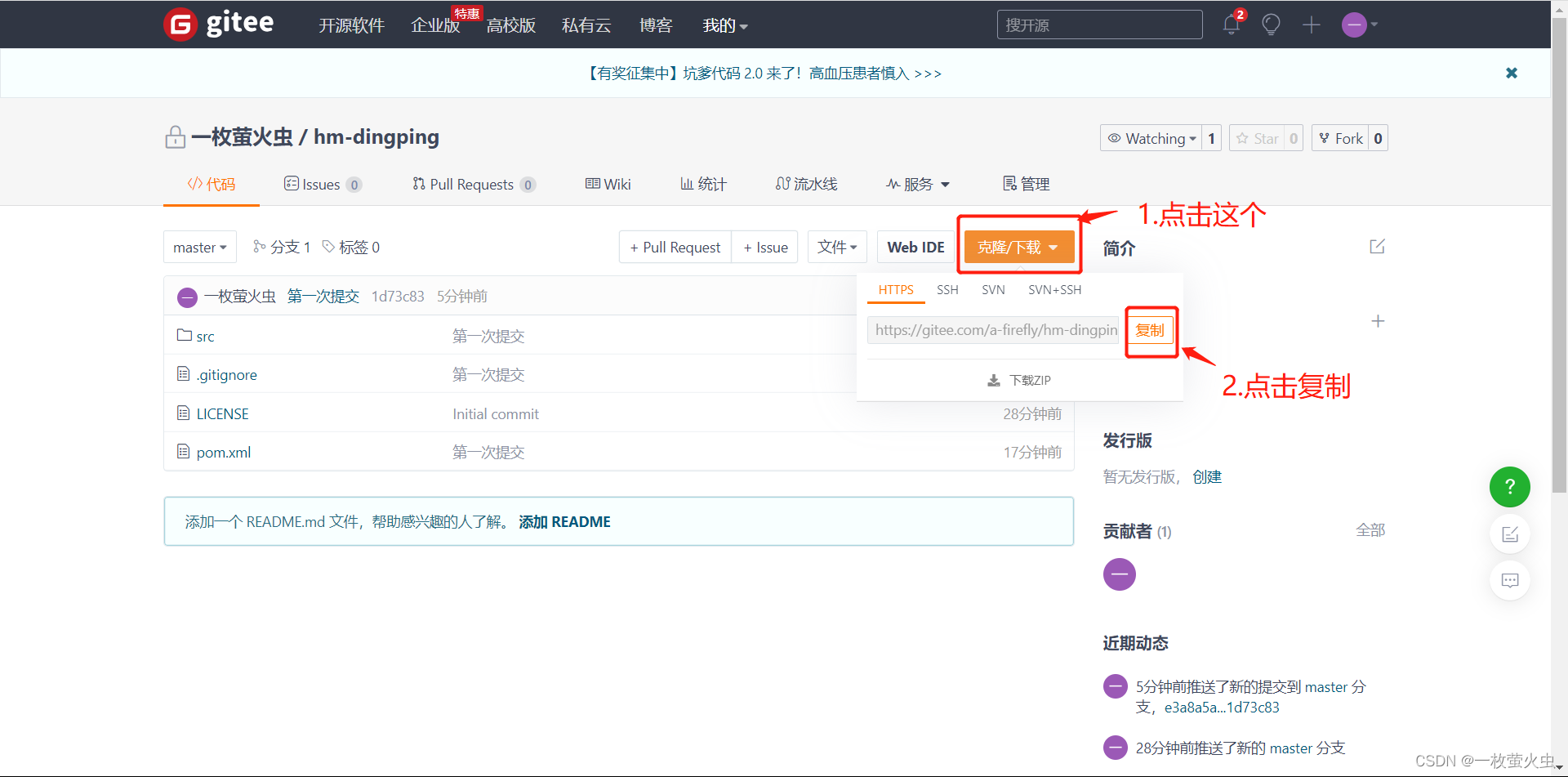Click the avatar on the 5分钟前 activity
The height and width of the screenshot is (777, 1568).
[1116, 686]
